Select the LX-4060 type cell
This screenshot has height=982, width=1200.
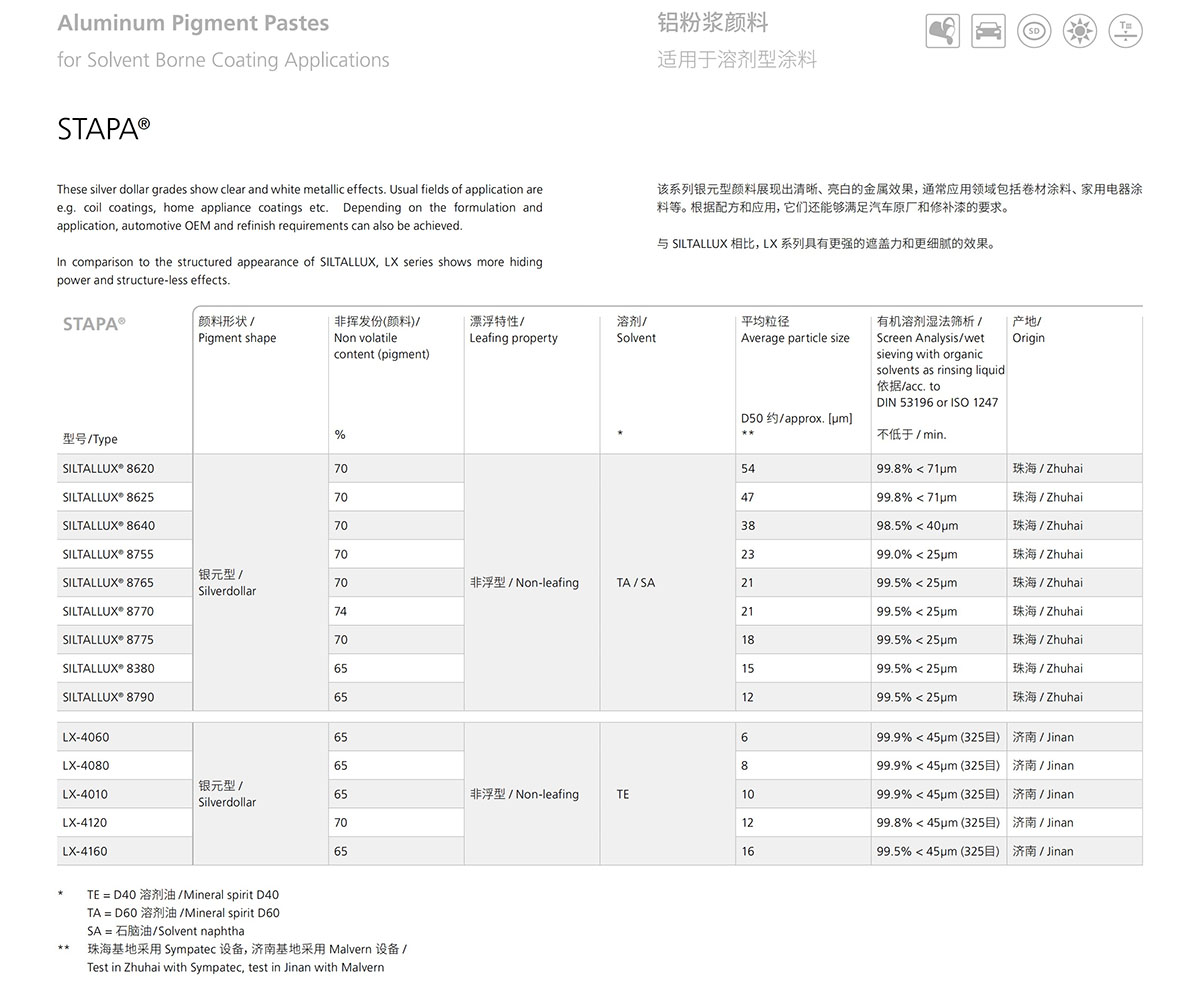tap(86, 737)
